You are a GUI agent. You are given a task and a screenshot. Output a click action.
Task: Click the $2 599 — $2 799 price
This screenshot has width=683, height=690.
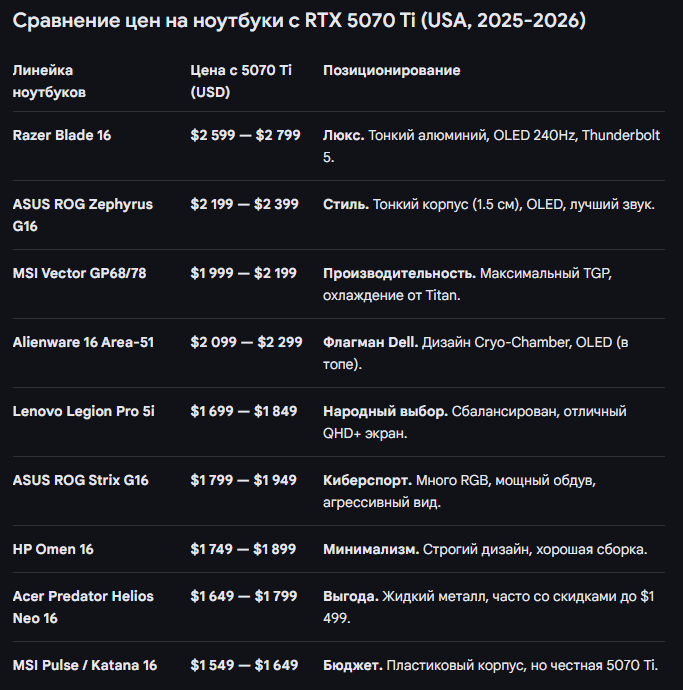pos(246,135)
